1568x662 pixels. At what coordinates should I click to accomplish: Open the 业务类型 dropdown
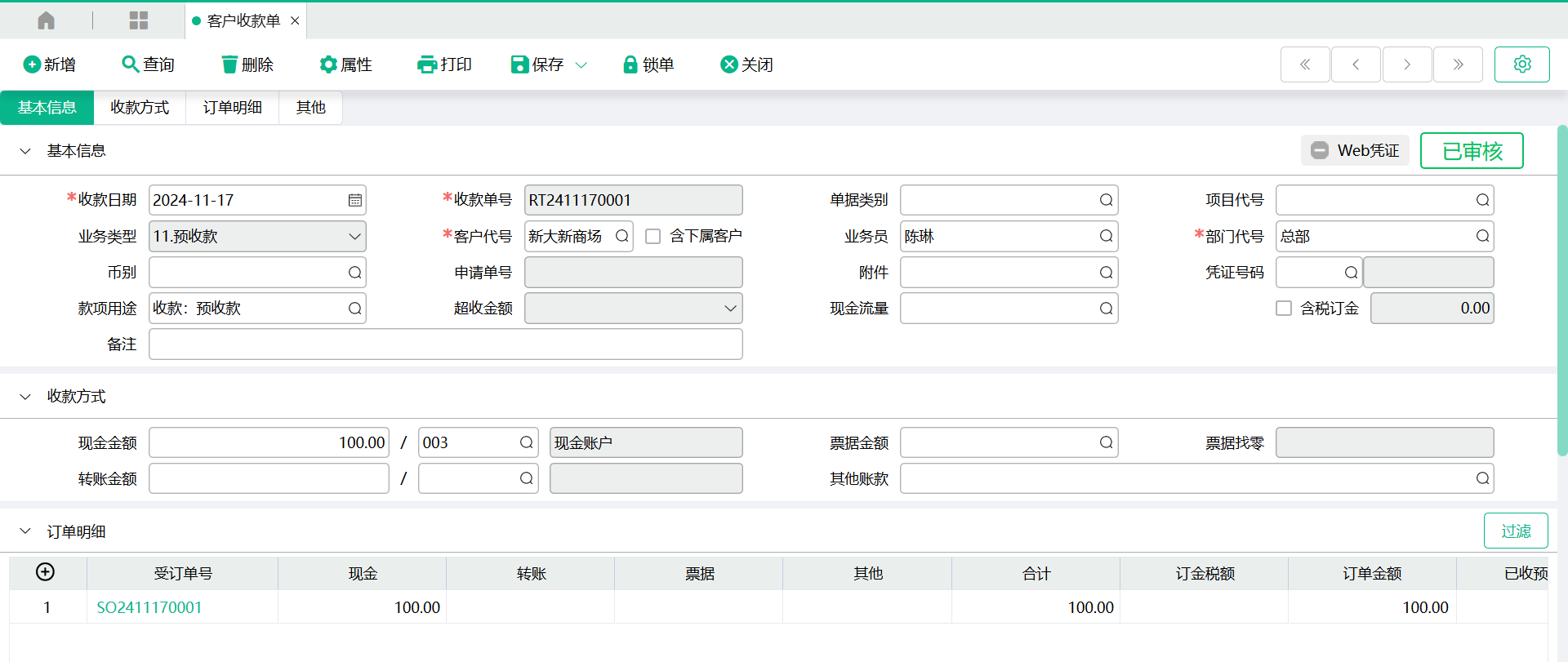[x=354, y=236]
